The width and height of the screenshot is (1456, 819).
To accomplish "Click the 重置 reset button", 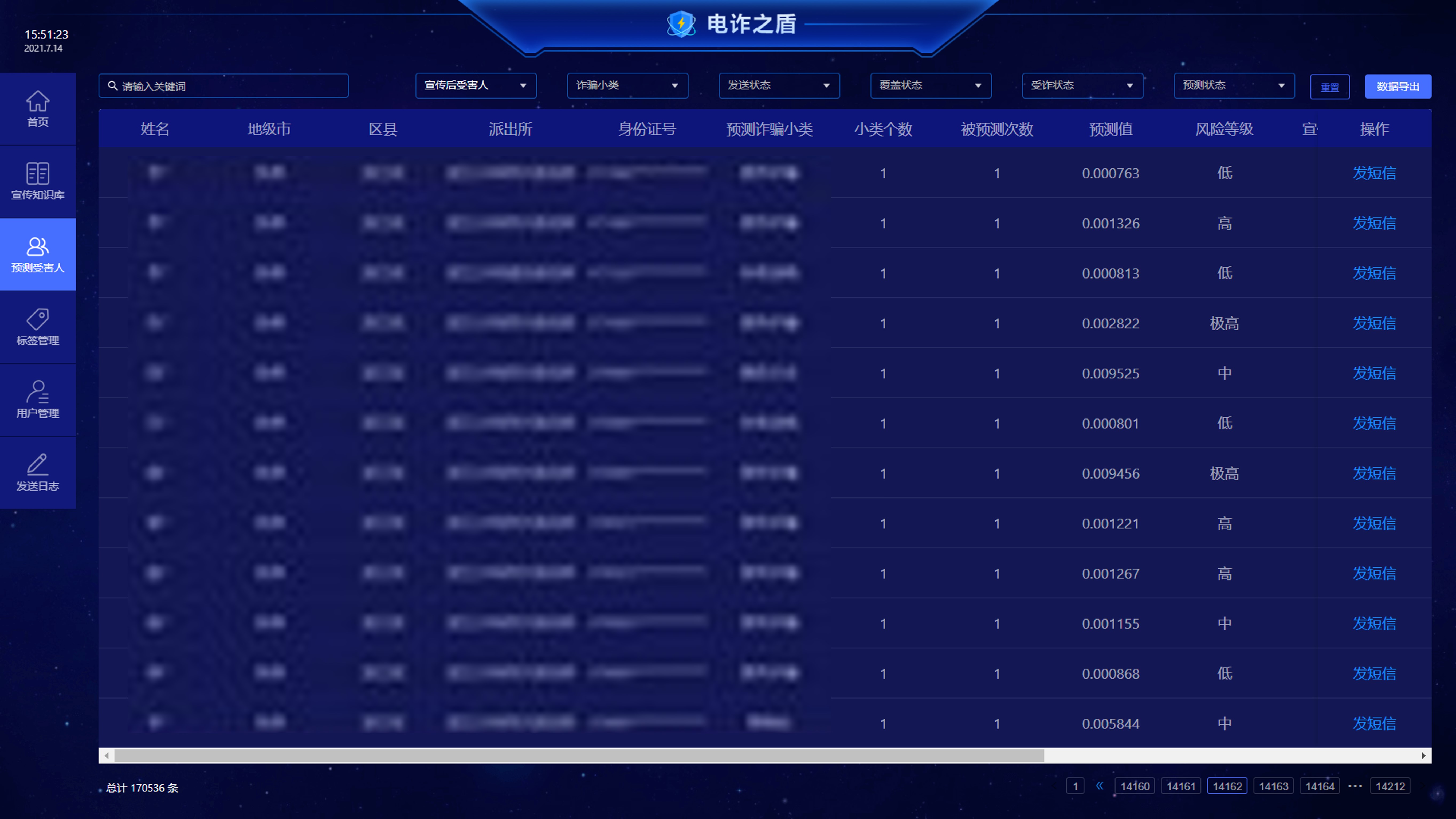I will point(1329,87).
